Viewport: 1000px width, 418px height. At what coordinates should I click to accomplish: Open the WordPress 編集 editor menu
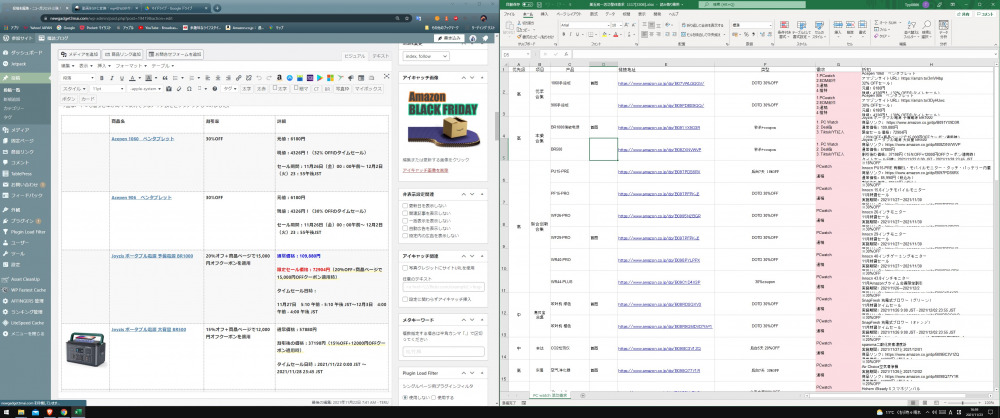[68, 66]
